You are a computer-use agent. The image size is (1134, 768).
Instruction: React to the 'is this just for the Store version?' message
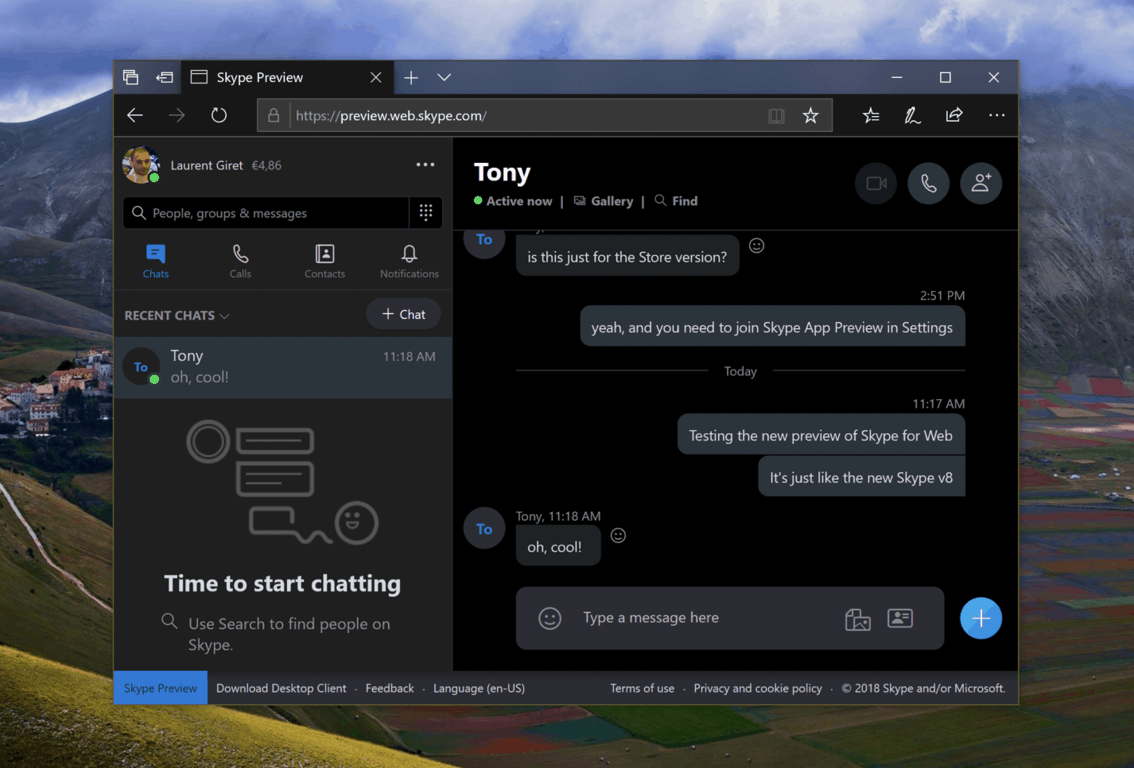756,246
